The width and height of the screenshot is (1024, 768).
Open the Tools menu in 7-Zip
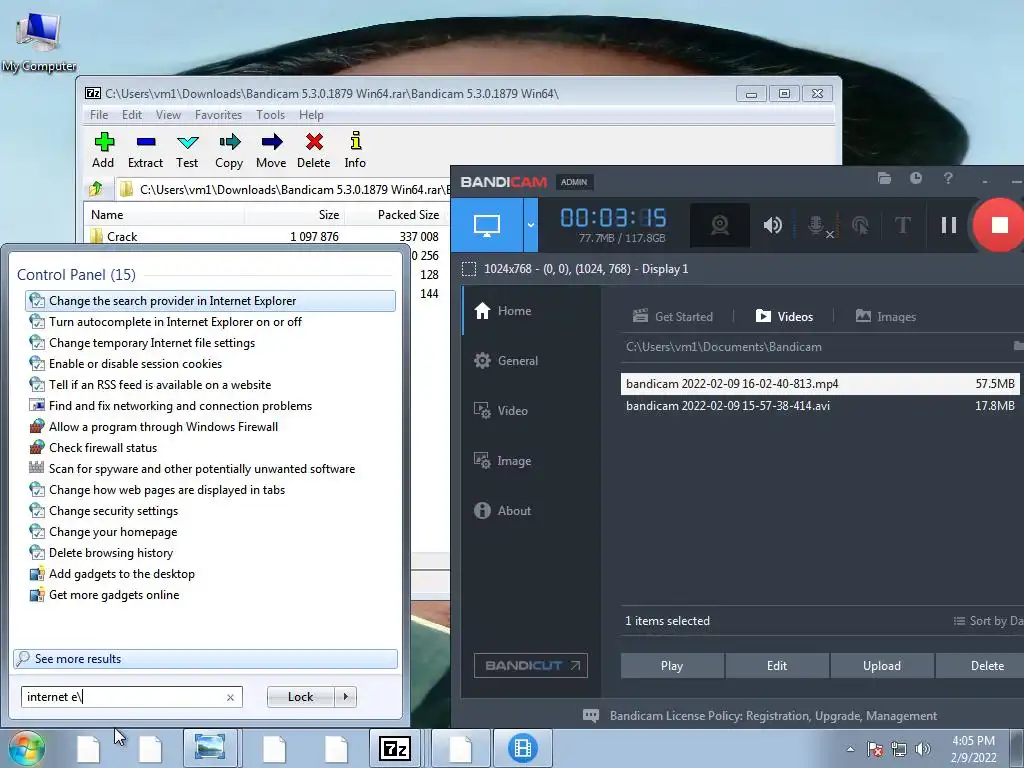(270, 115)
